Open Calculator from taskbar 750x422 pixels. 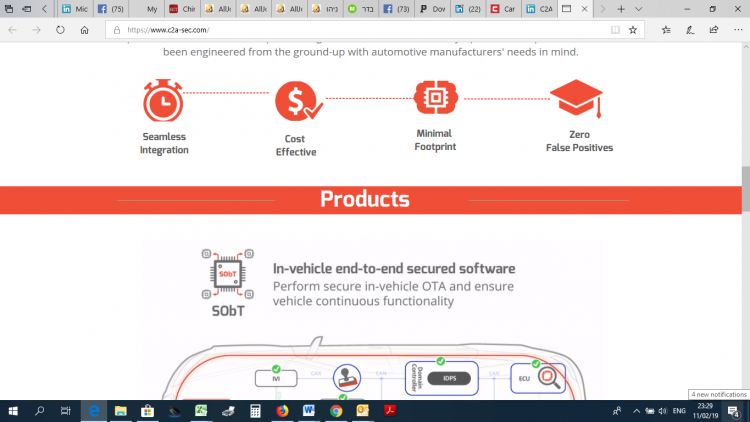[x=255, y=411]
